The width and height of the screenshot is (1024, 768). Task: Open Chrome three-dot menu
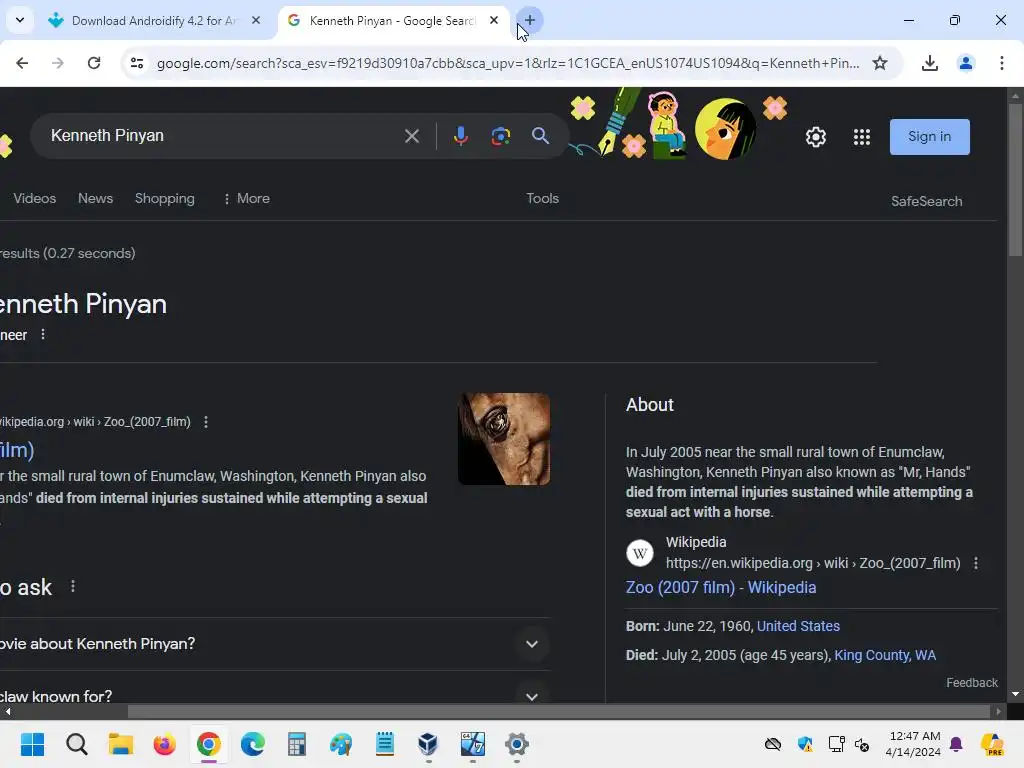1001,63
